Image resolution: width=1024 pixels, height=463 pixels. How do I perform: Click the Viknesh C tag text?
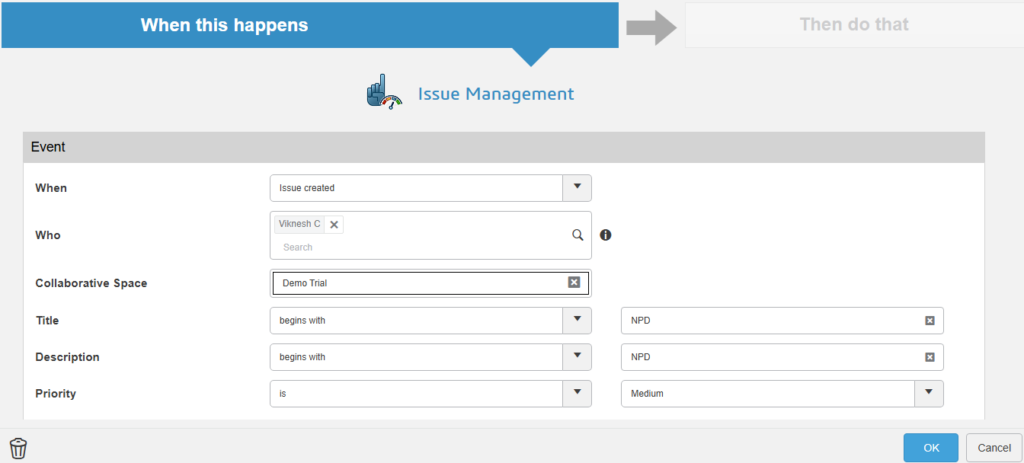(299, 224)
